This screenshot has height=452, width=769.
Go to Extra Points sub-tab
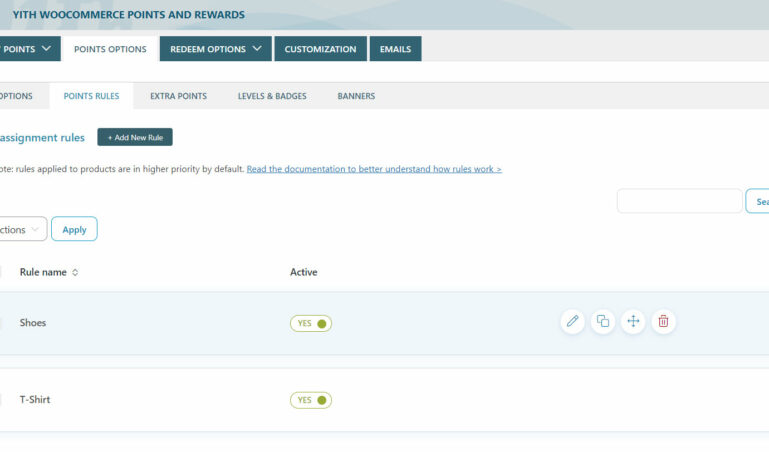coord(179,96)
